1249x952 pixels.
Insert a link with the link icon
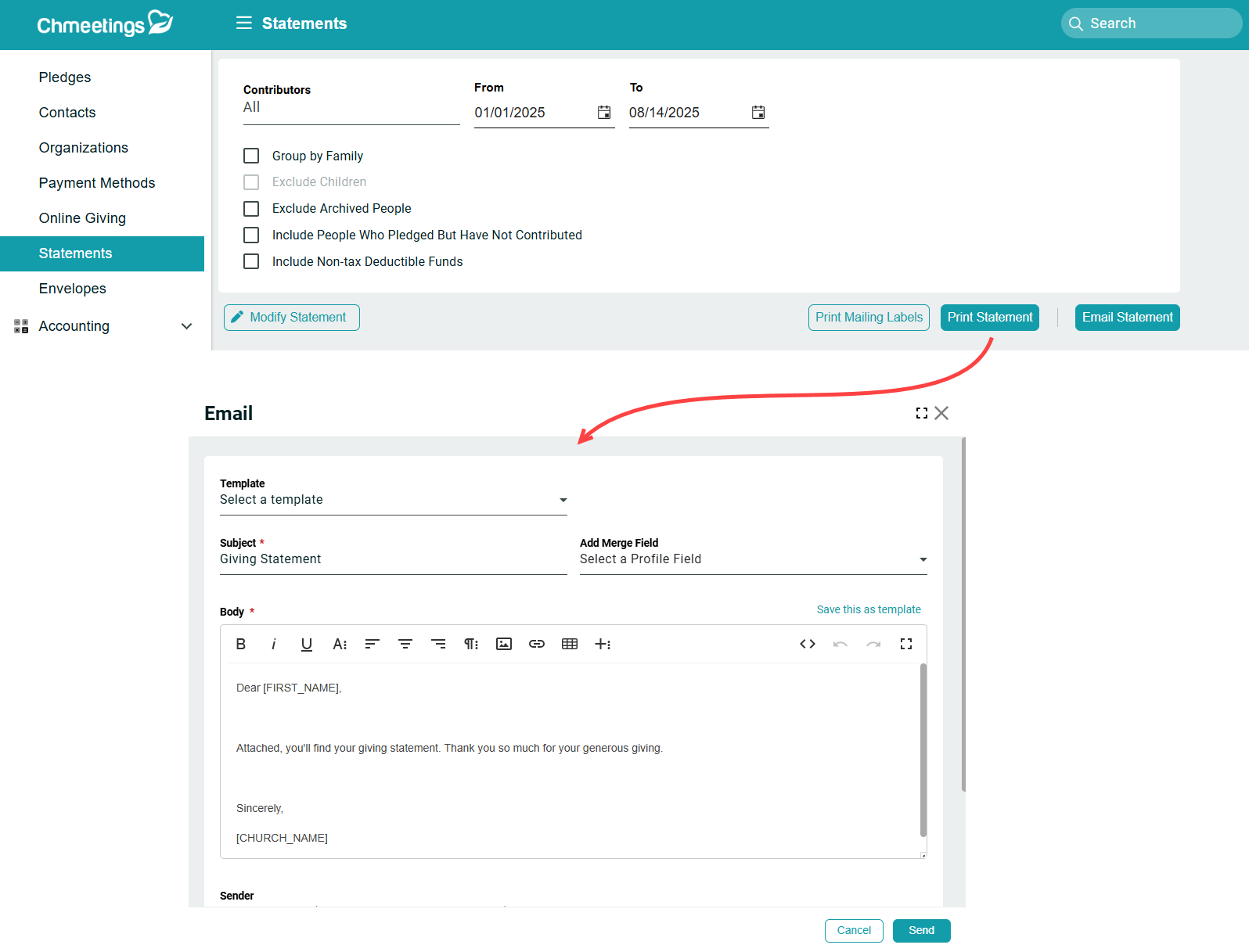tap(537, 644)
